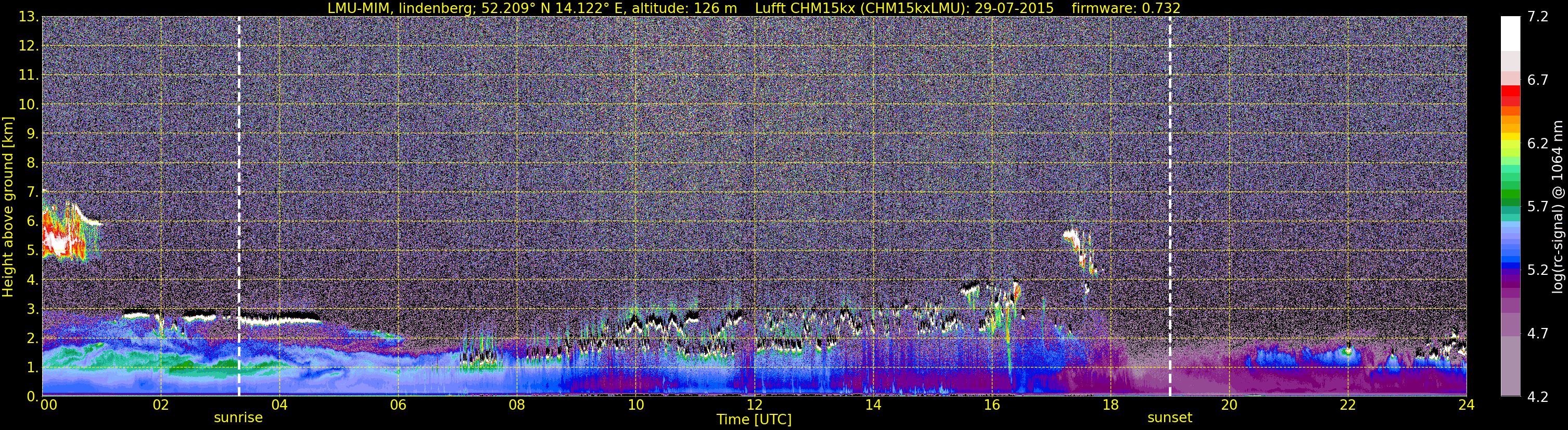Click the '7.' height axis tick label
Screen dimensions: 1568x430
coord(32,193)
